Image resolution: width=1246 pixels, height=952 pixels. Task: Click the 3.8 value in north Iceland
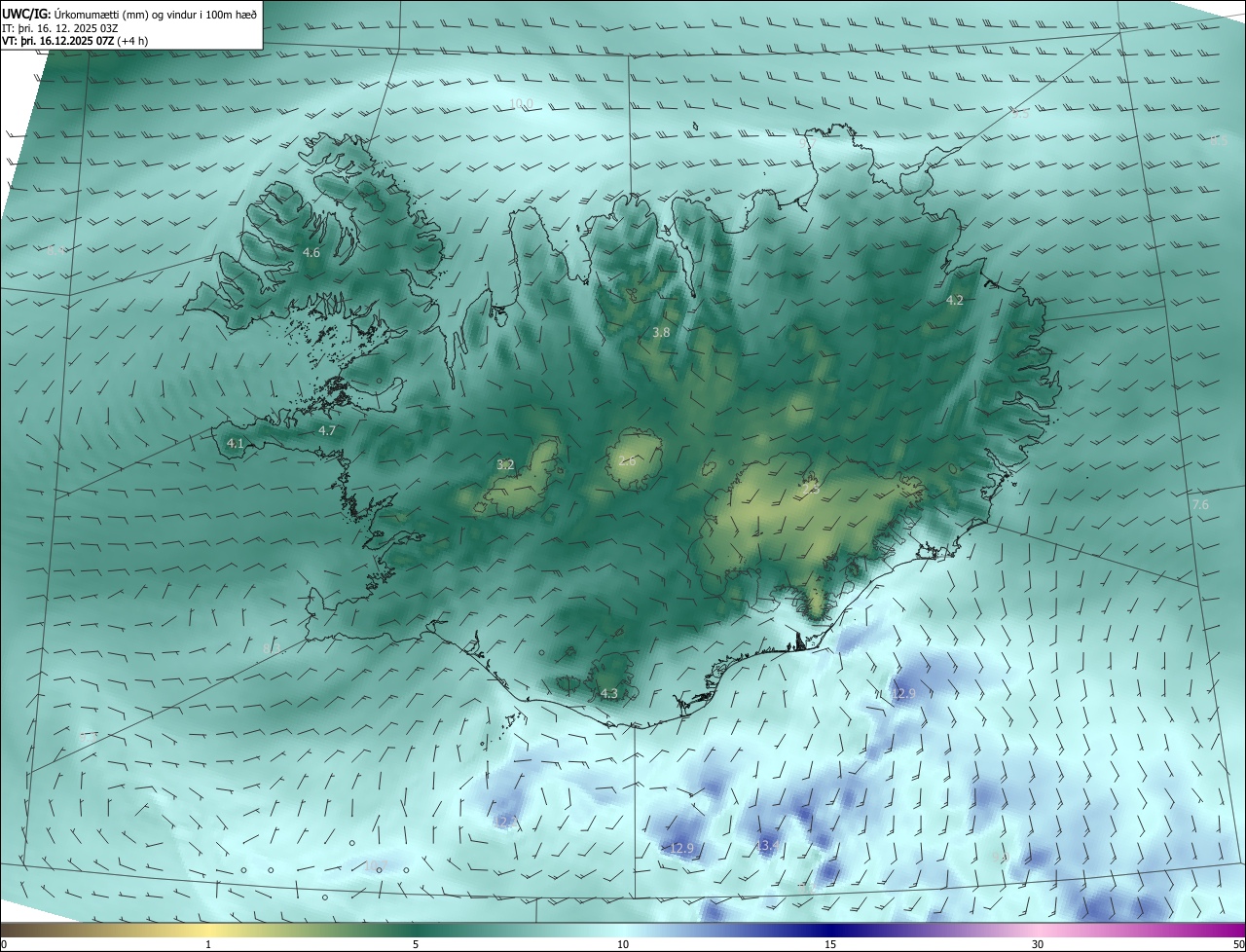pyautogui.click(x=661, y=332)
